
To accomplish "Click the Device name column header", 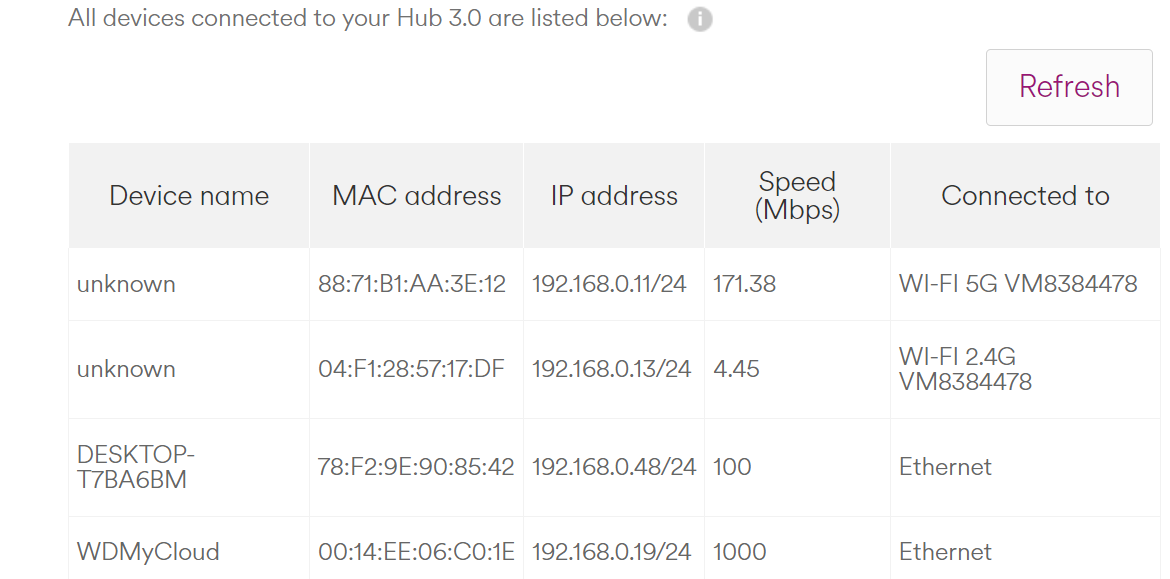I will pyautogui.click(x=189, y=196).
